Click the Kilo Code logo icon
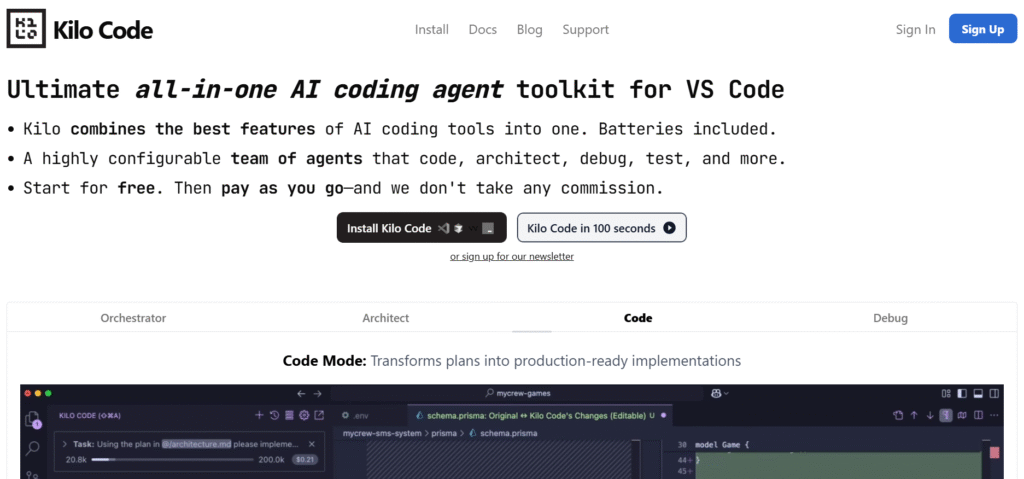The image size is (1024, 479). point(26,29)
